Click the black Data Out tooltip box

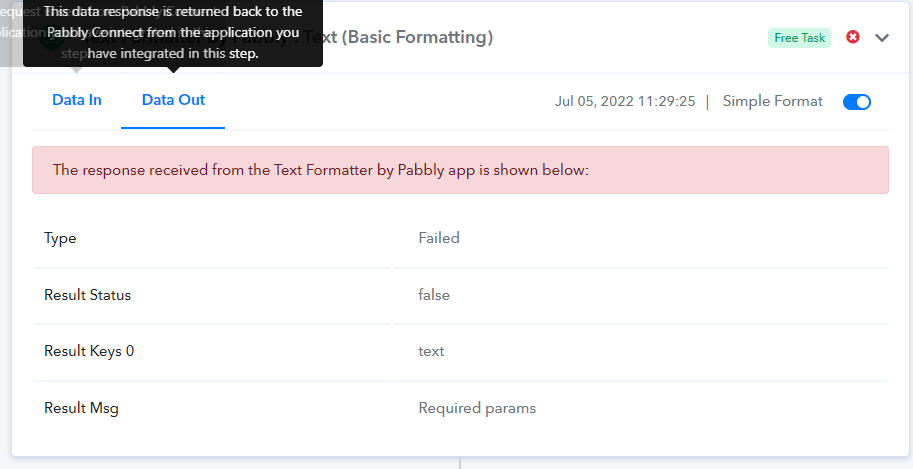pos(173,33)
